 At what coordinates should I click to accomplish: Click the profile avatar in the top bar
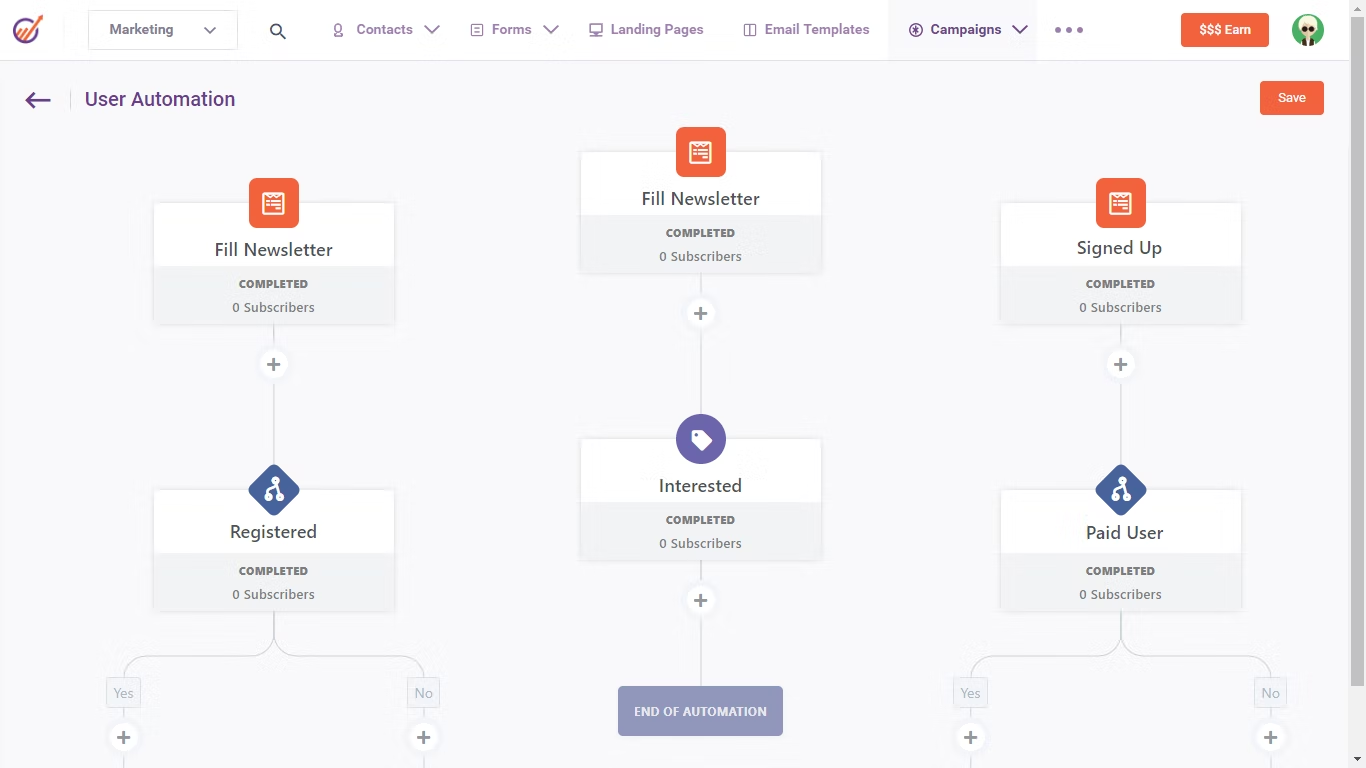1307,29
